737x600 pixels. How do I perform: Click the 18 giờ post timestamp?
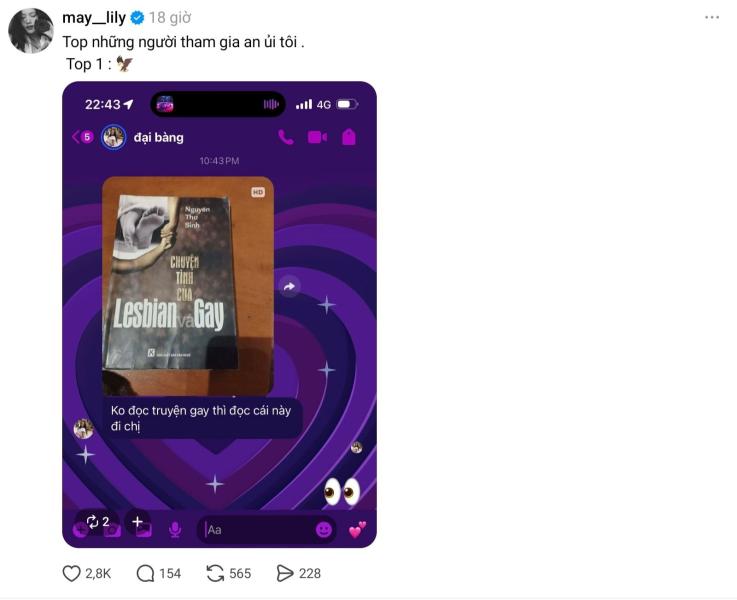[170, 18]
